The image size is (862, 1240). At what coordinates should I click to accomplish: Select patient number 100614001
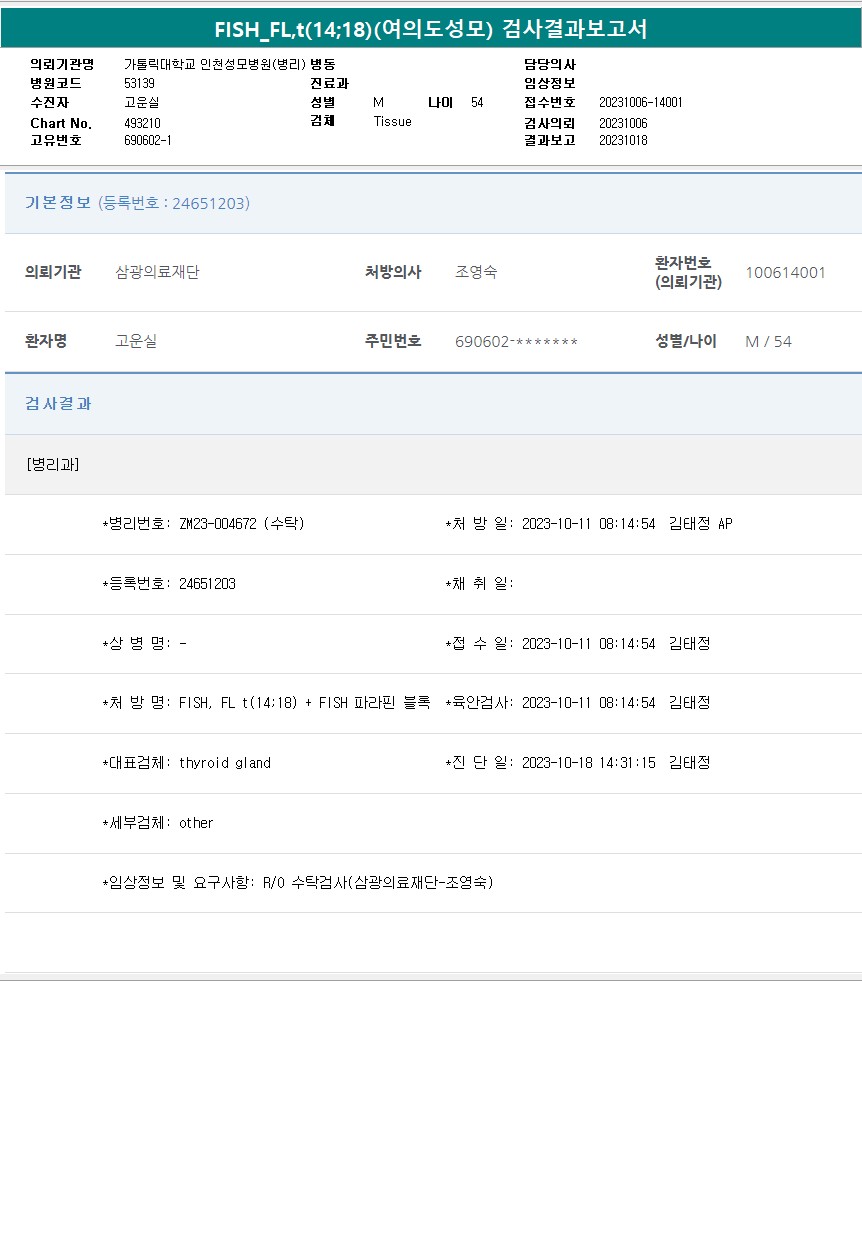785,272
